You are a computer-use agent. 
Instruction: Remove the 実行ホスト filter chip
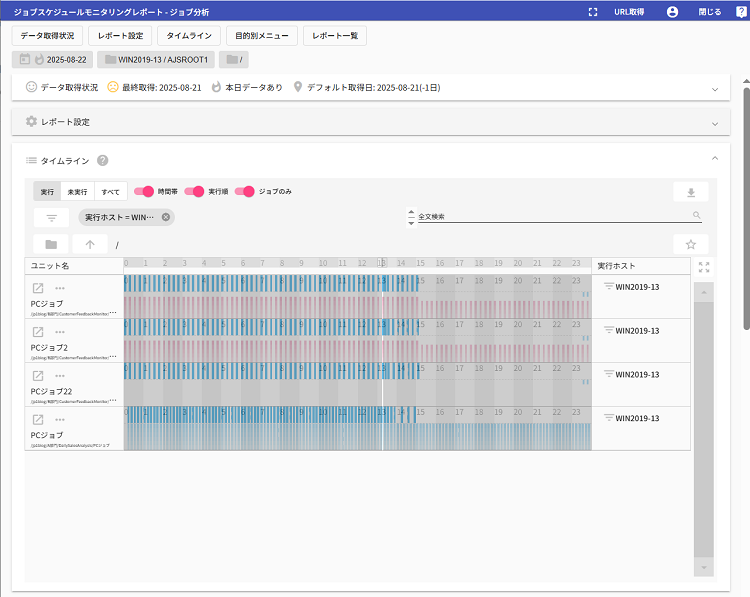click(x=165, y=217)
